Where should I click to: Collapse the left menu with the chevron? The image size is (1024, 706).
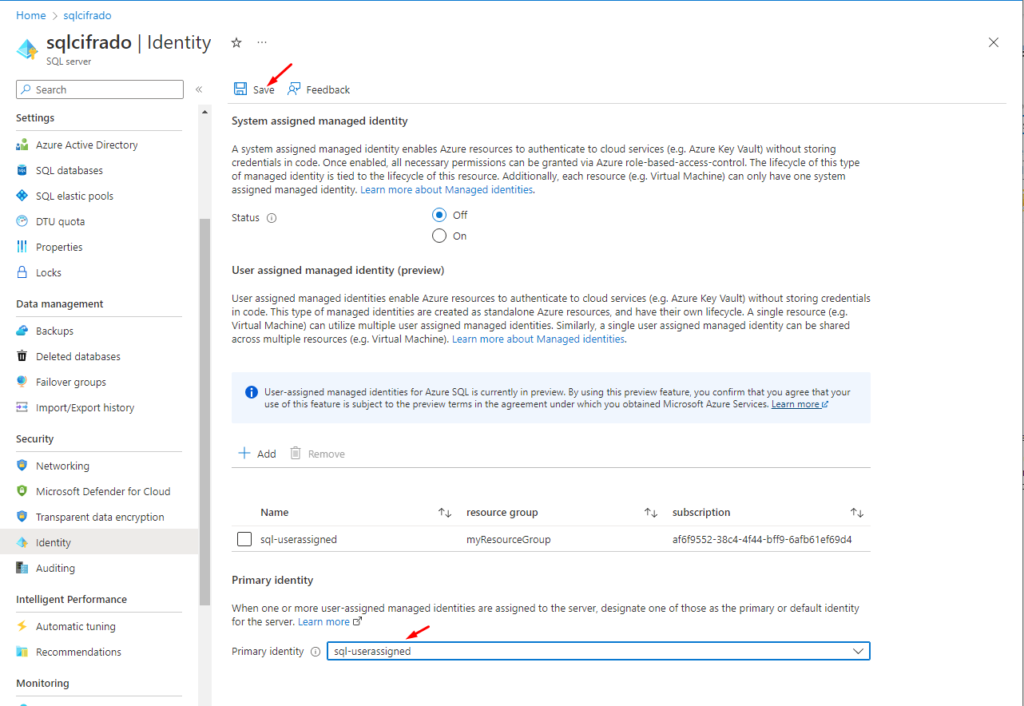point(199,89)
